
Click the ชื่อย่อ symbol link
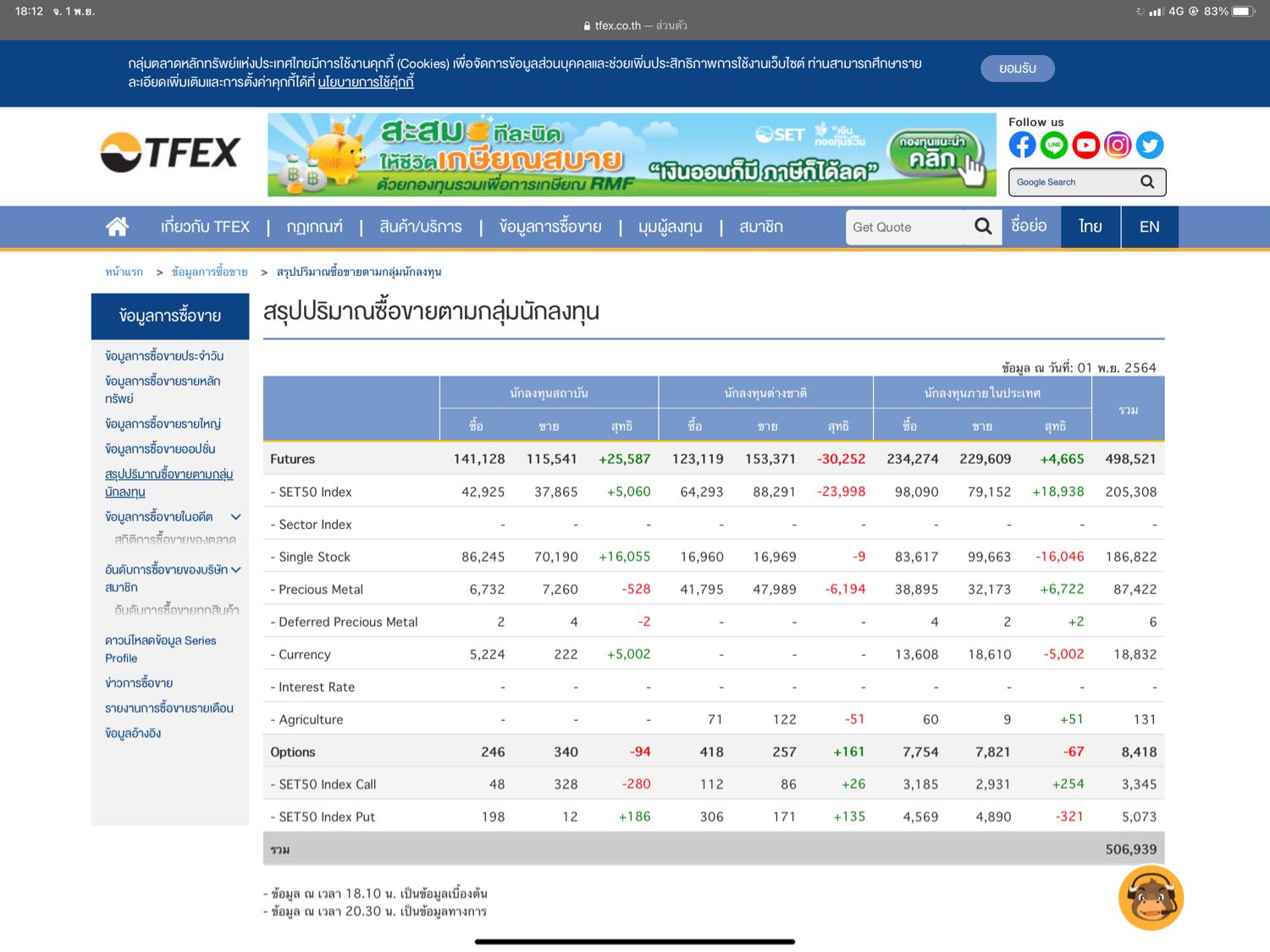pyautogui.click(x=1029, y=226)
